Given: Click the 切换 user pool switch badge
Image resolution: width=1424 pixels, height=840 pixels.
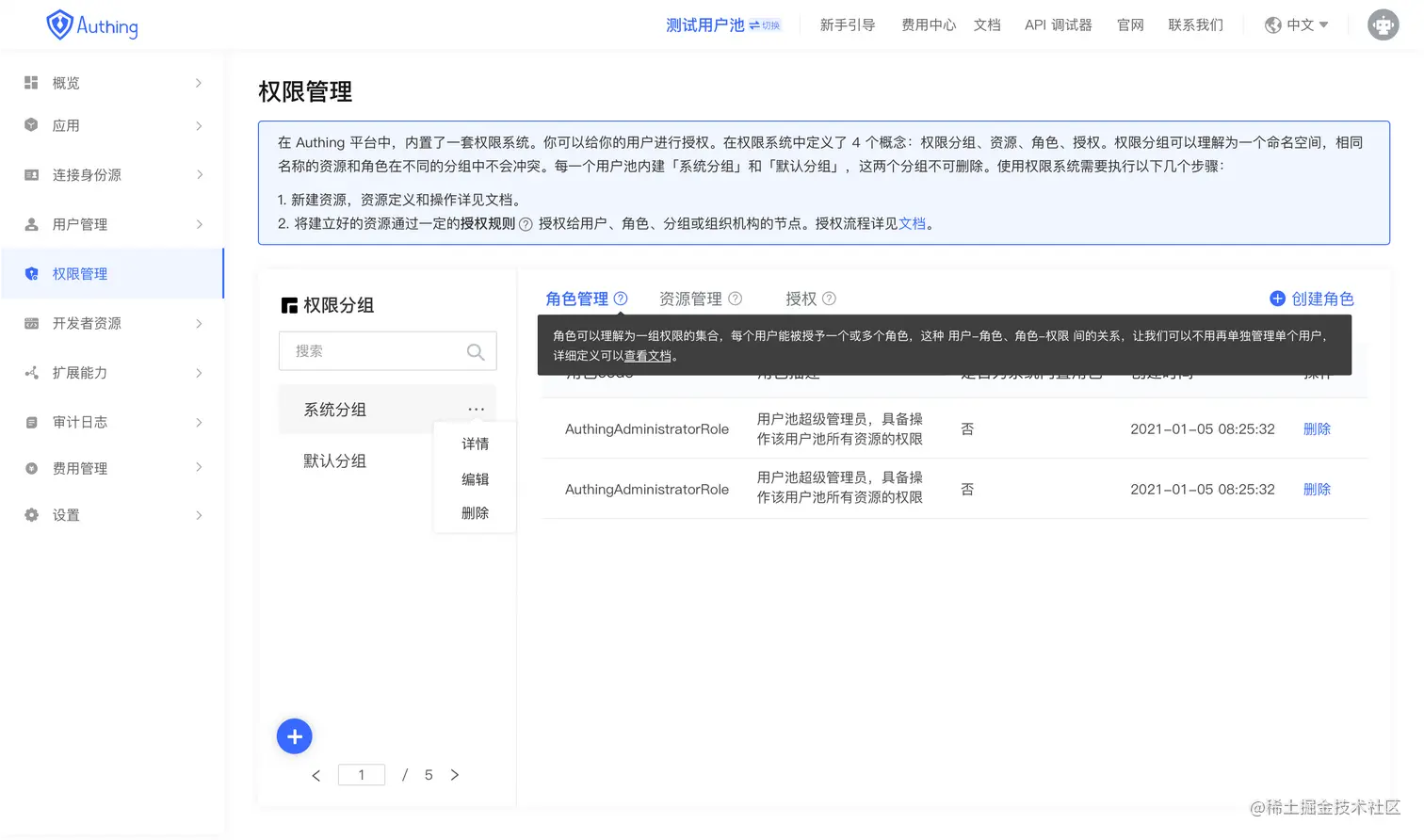Looking at the screenshot, I should click(x=765, y=25).
